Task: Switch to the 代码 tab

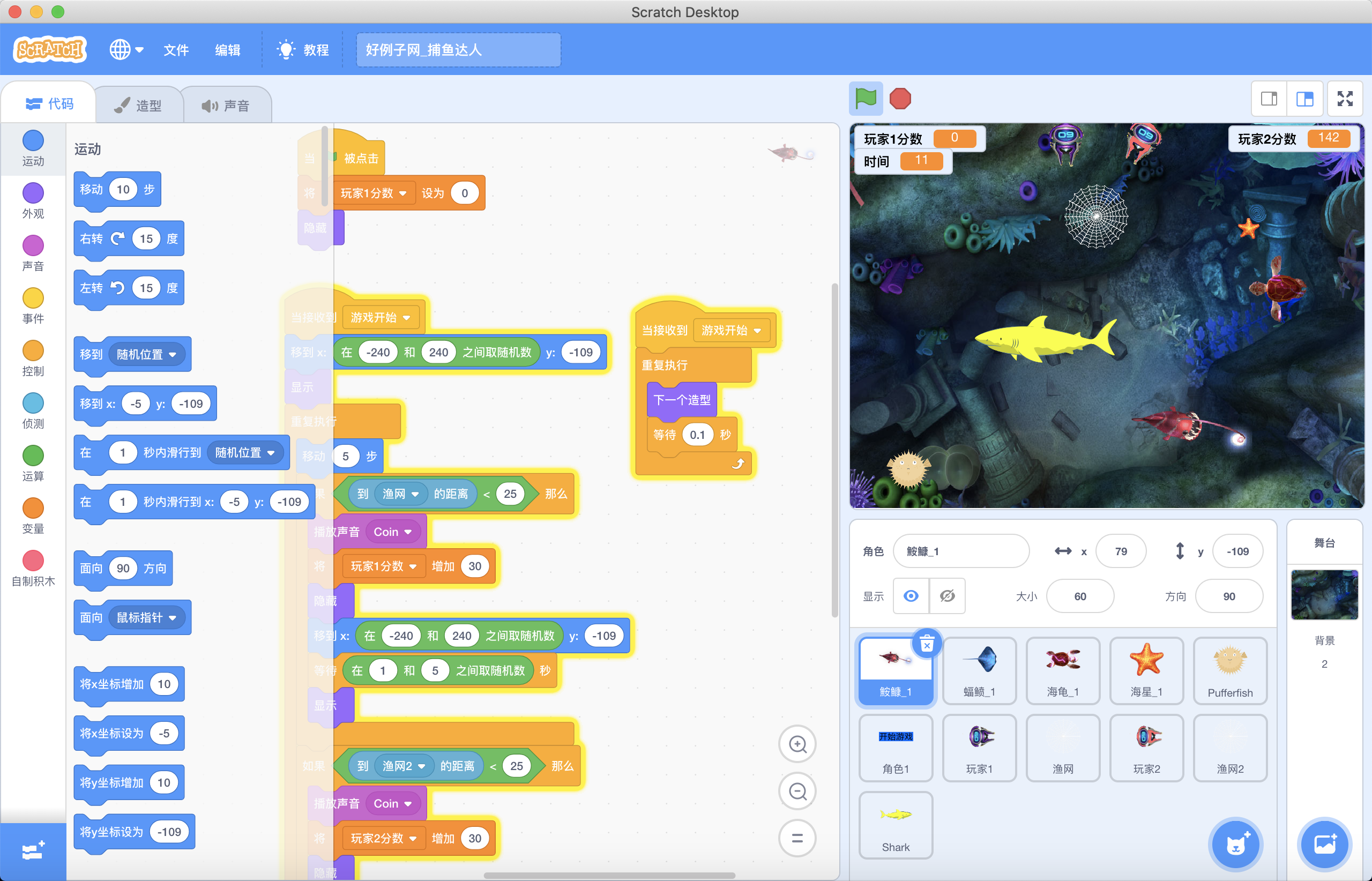Action: point(49,104)
